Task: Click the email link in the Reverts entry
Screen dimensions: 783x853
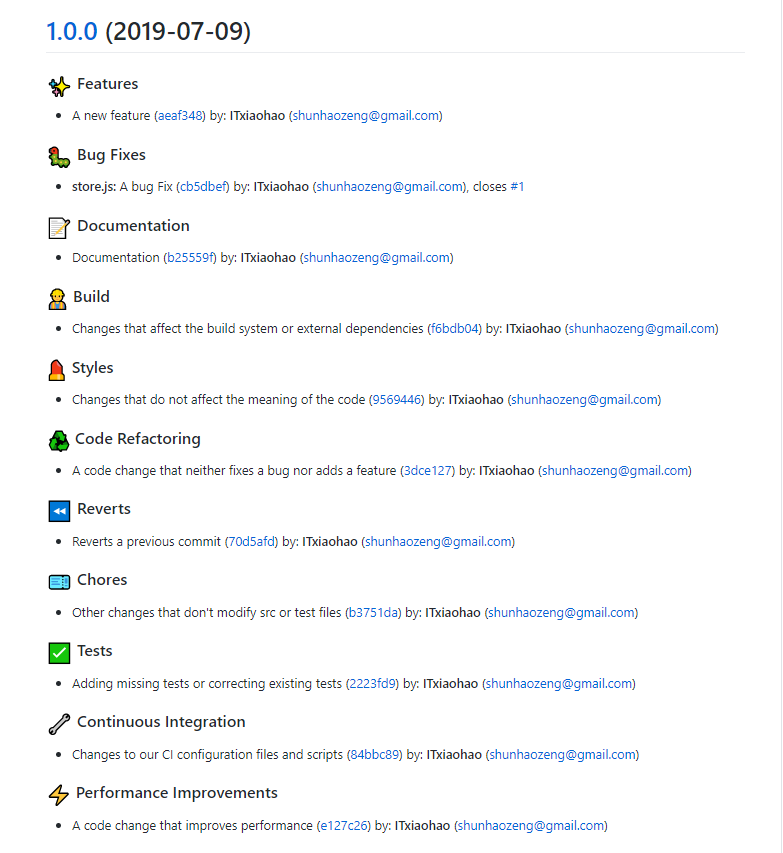Action: 438,542
